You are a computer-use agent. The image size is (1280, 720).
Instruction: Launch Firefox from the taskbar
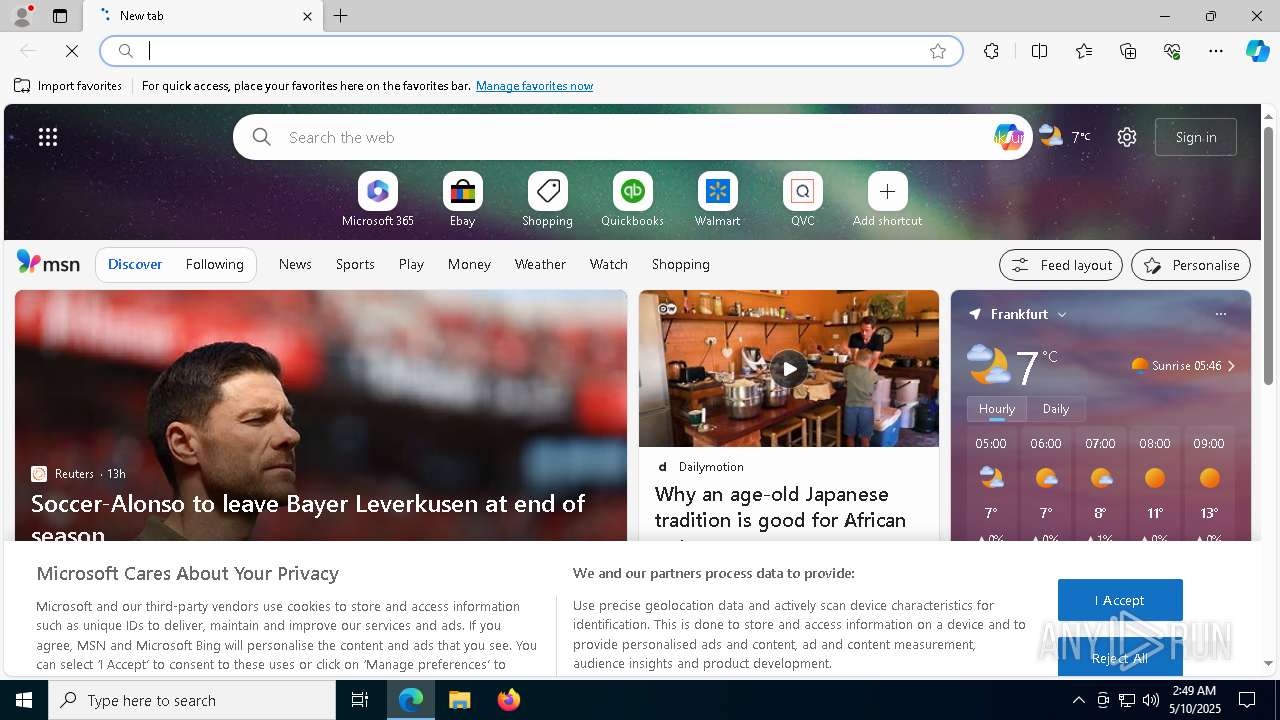click(x=509, y=700)
